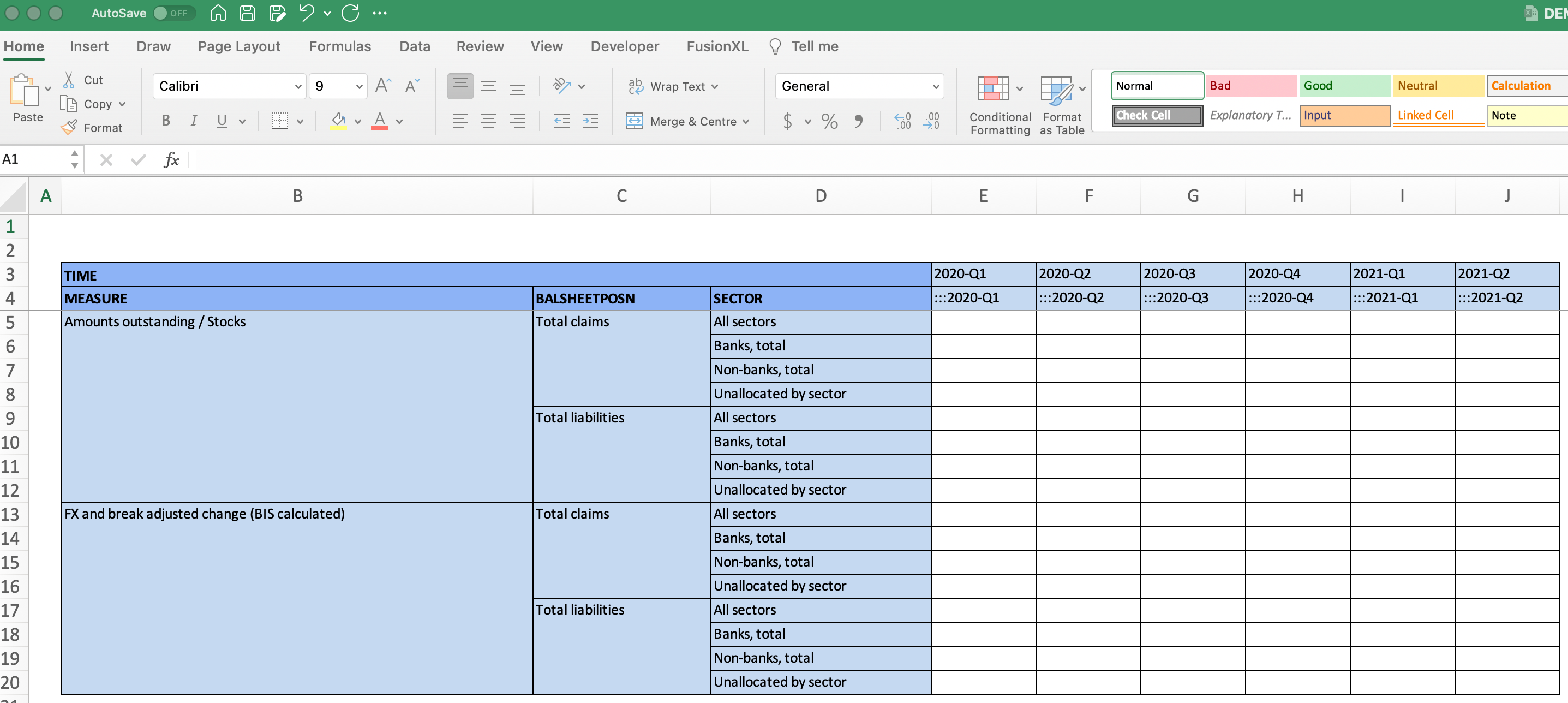Open the FusionXL ribbon tab
This screenshot has height=703, width=1568.
point(717,46)
